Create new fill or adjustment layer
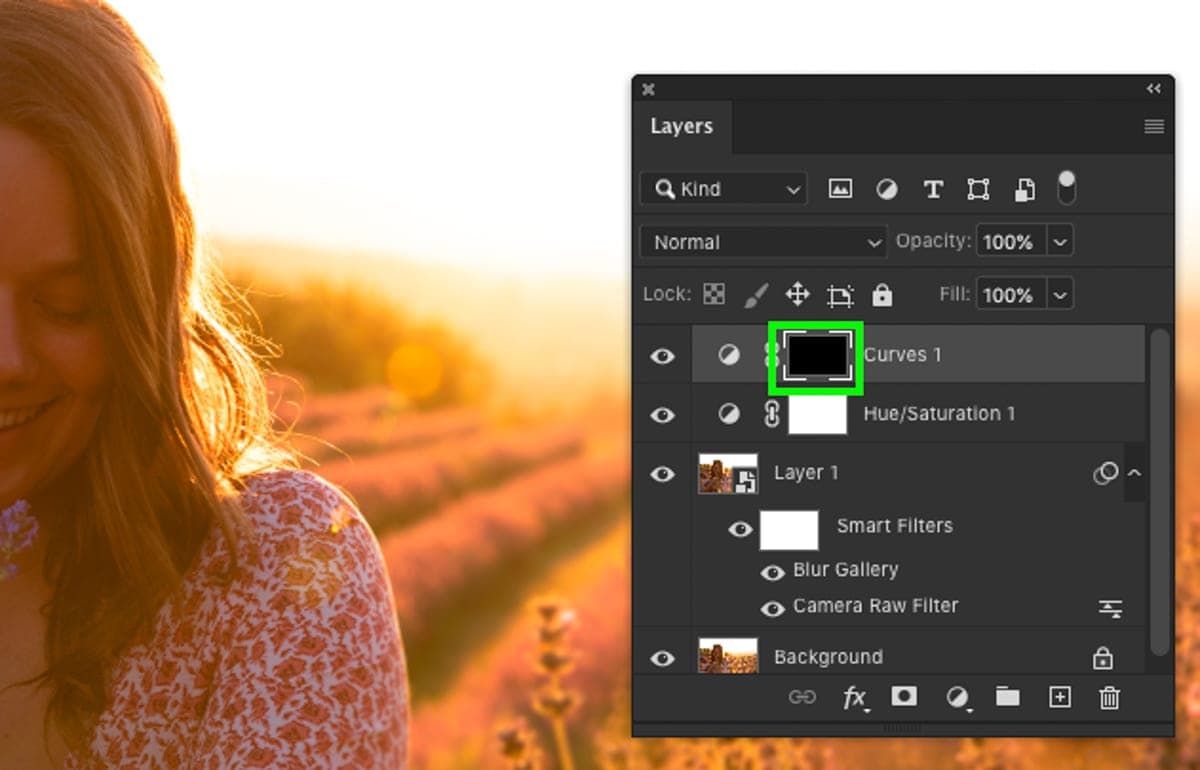The height and width of the screenshot is (770, 1200). click(957, 698)
